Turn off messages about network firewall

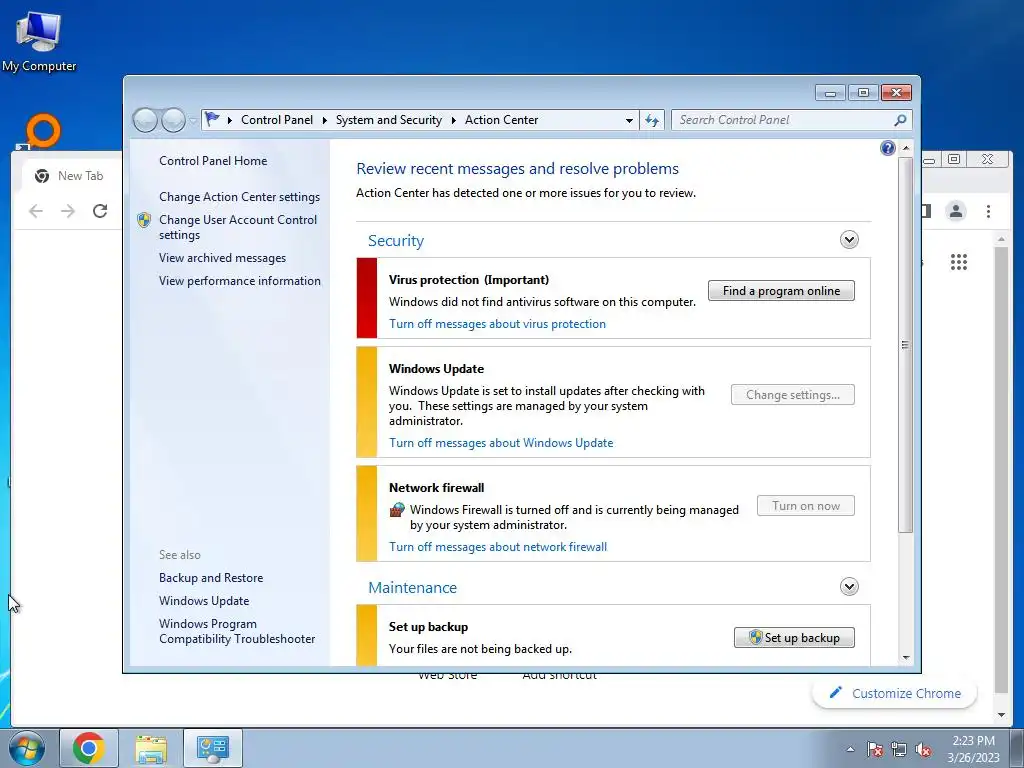click(x=498, y=547)
